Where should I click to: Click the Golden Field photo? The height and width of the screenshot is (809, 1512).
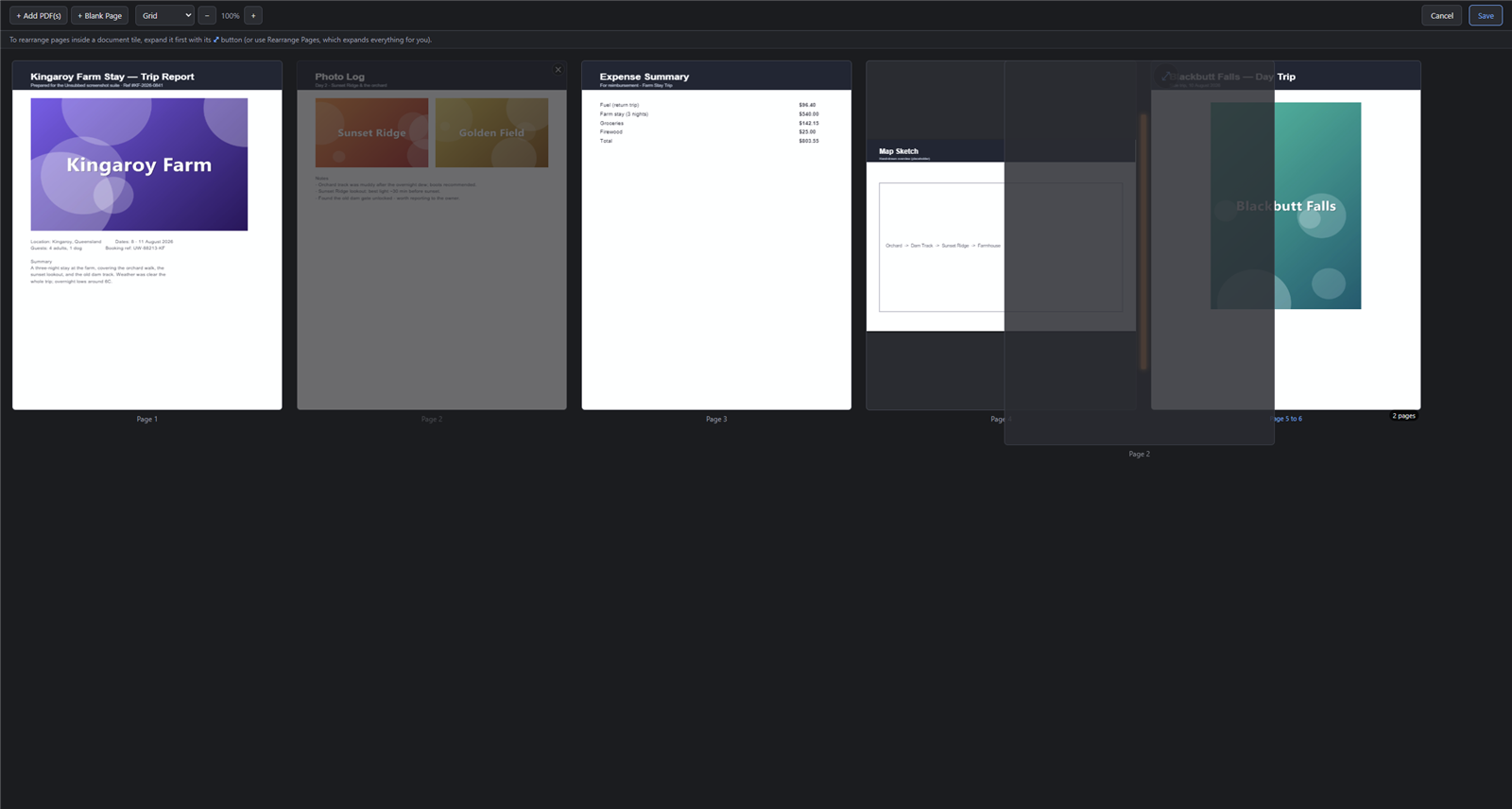click(491, 133)
